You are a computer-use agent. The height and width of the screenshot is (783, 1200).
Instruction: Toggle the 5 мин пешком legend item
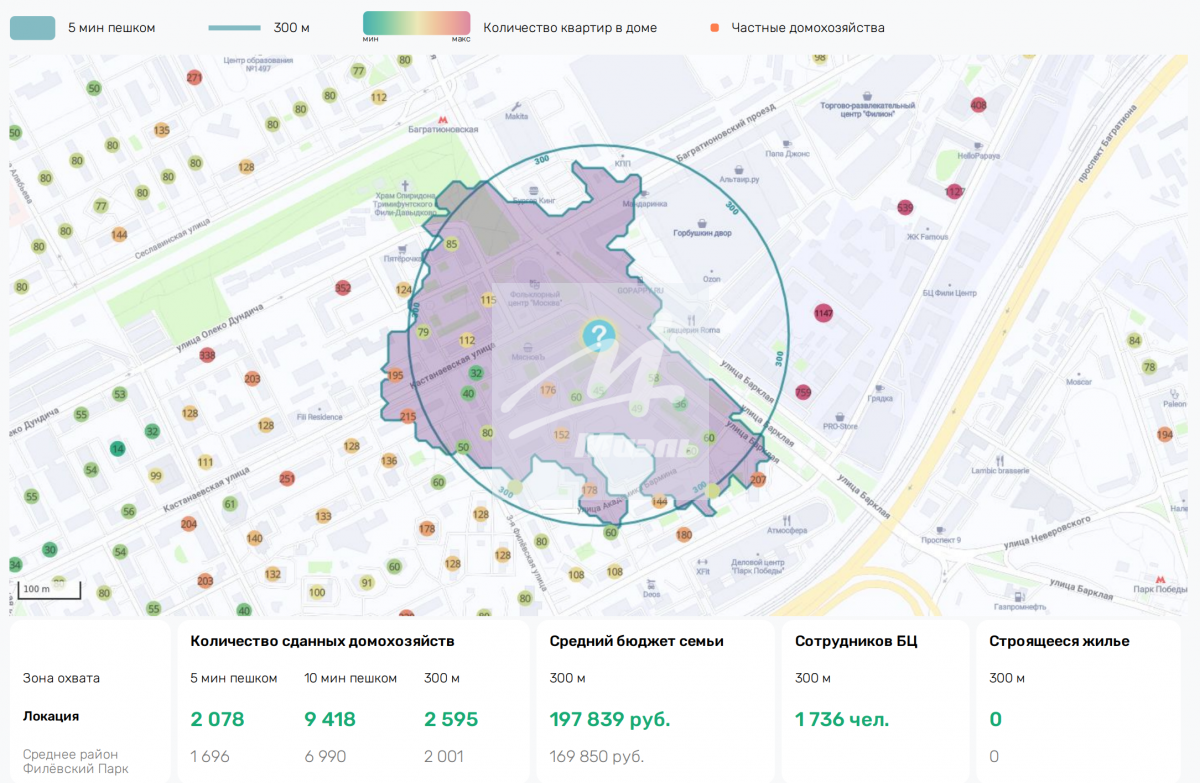33,27
